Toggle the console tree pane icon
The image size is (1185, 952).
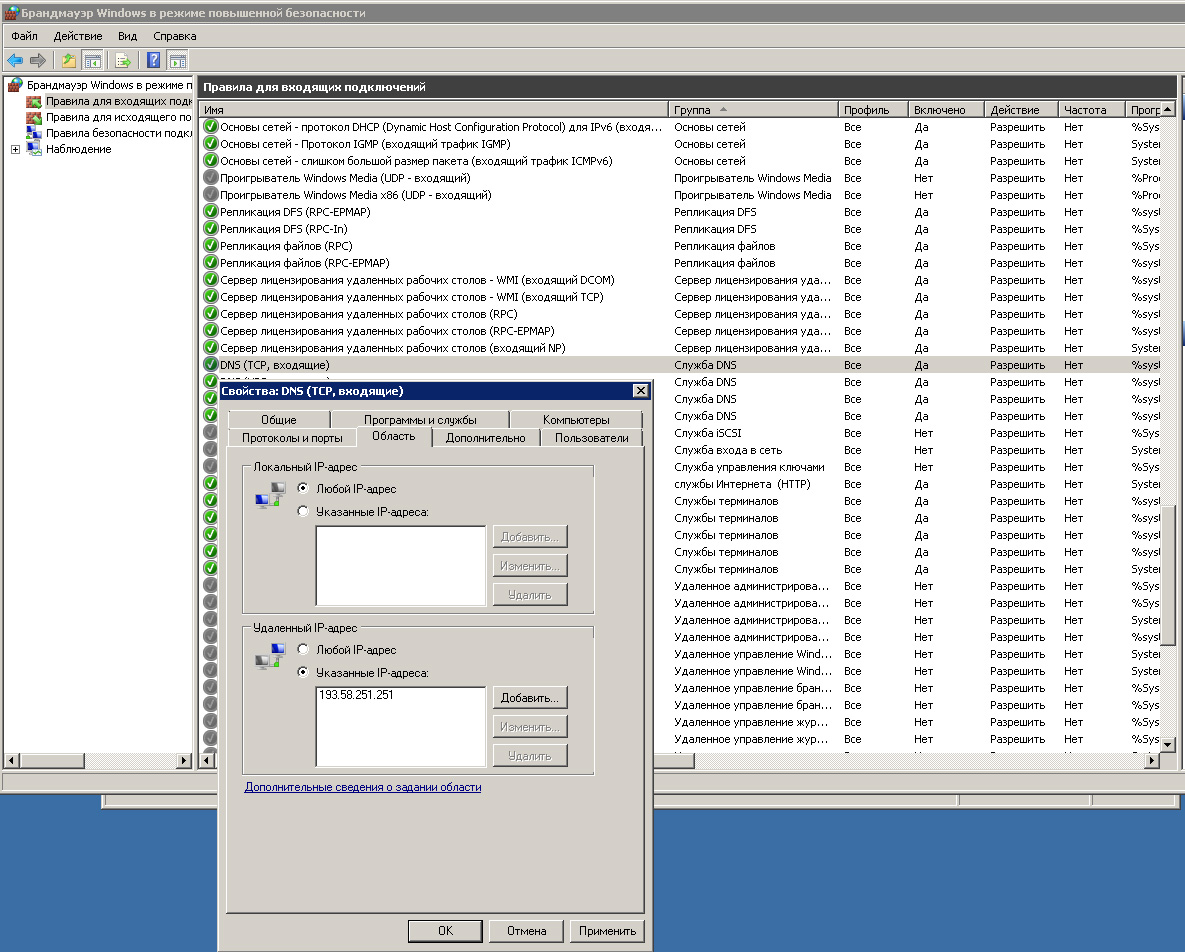(92, 60)
